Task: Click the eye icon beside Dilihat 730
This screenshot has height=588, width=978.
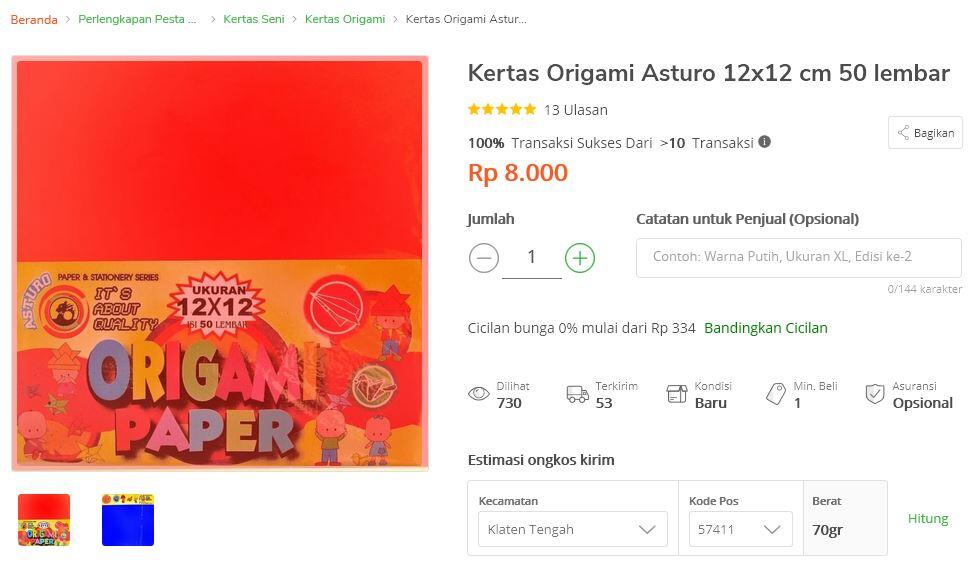Action: [480, 394]
